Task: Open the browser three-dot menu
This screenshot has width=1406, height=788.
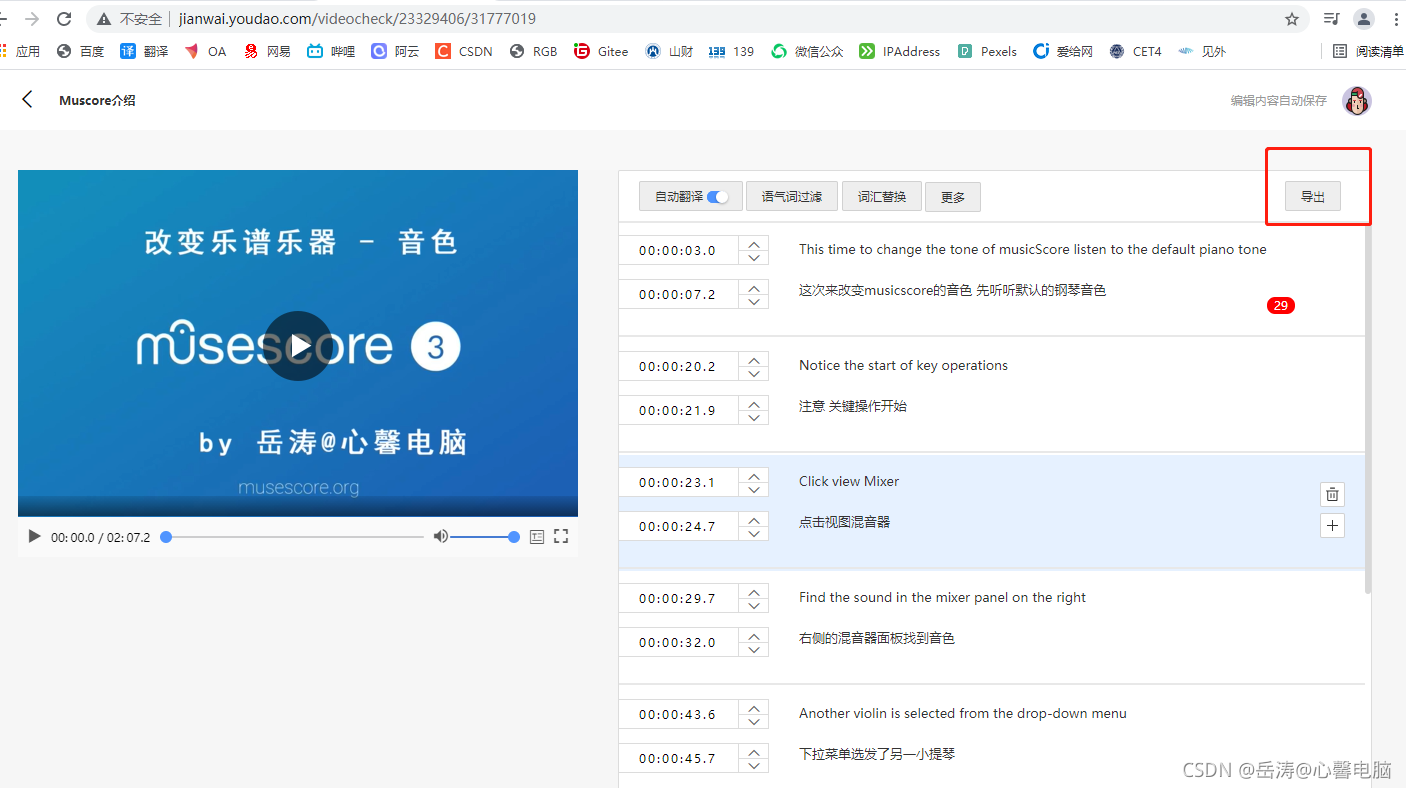Action: coord(1396,19)
